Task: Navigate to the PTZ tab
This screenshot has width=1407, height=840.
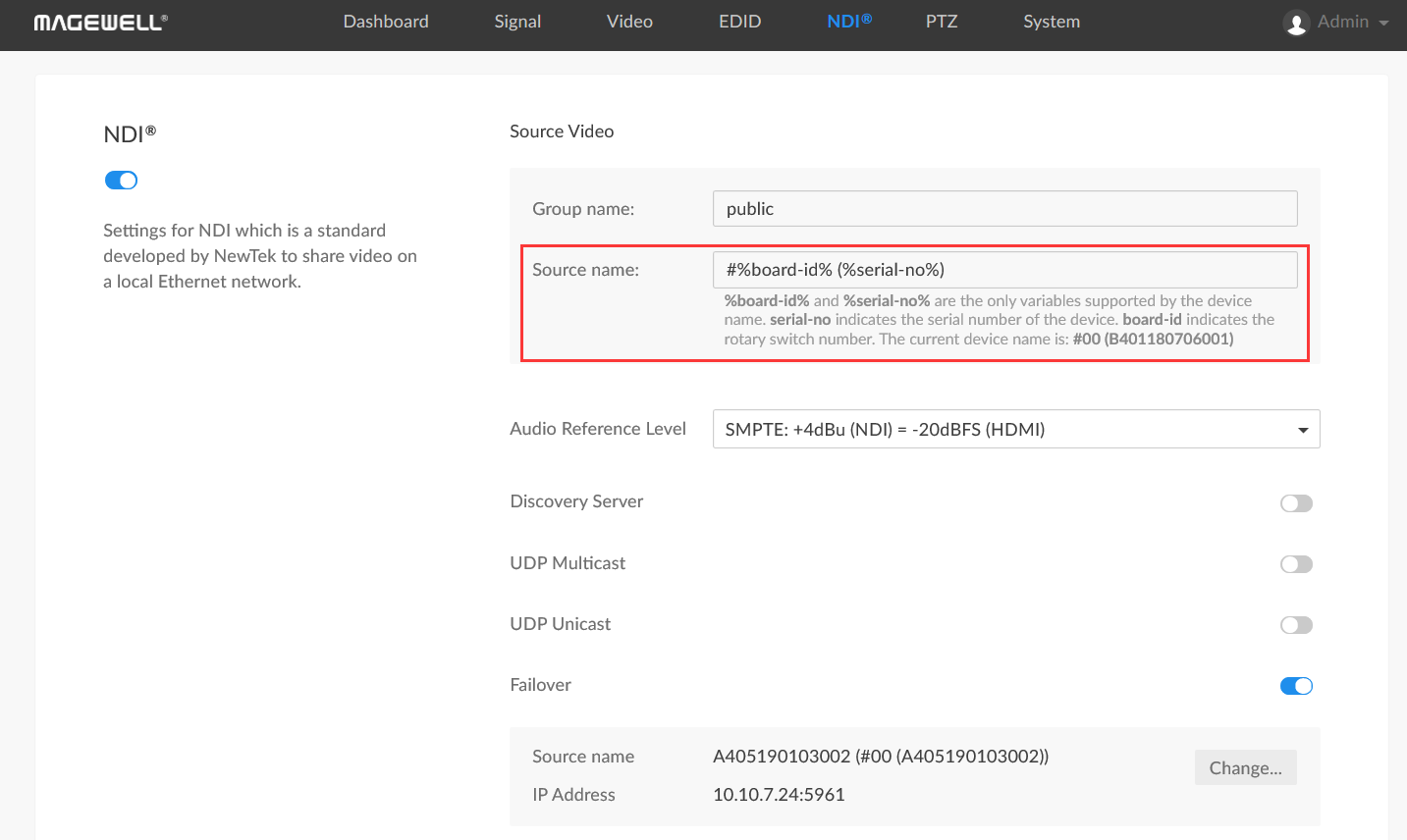Action: 941,22
